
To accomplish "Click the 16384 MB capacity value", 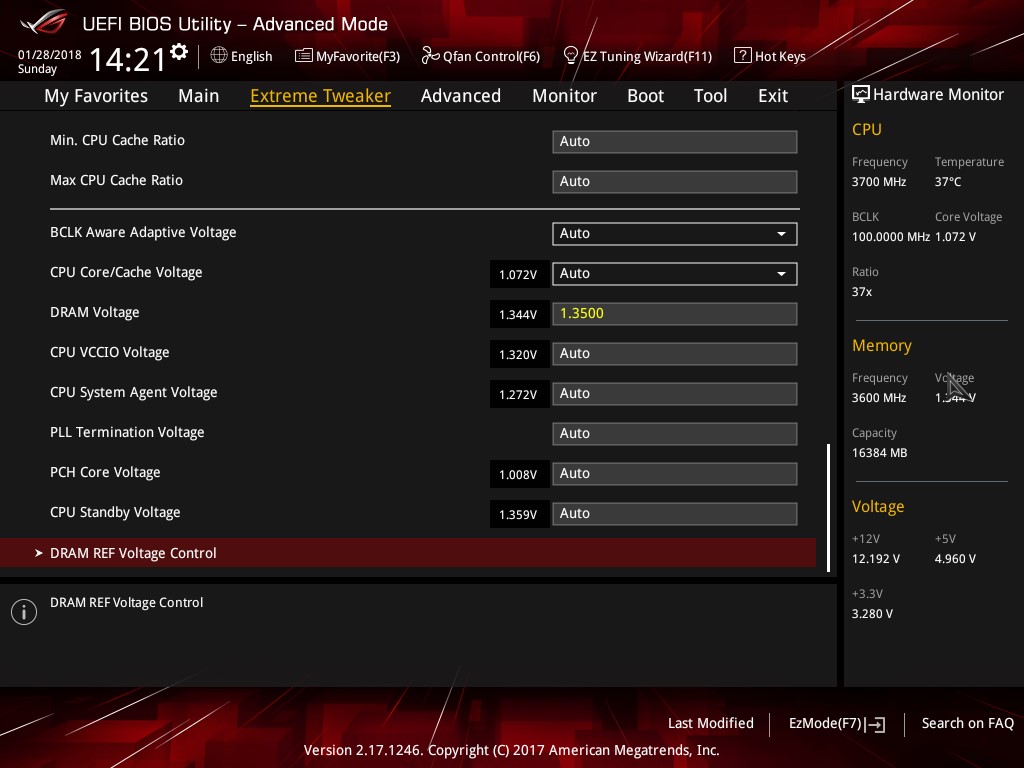I will [880, 453].
